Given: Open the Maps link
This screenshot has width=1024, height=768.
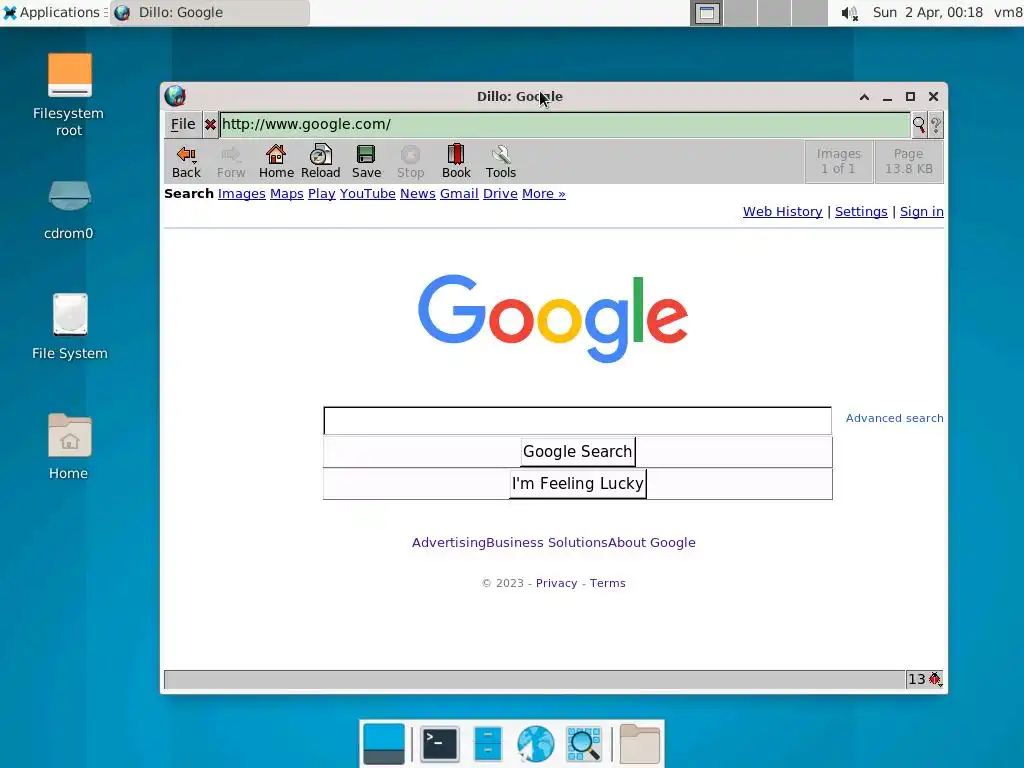Looking at the screenshot, I should point(287,193).
